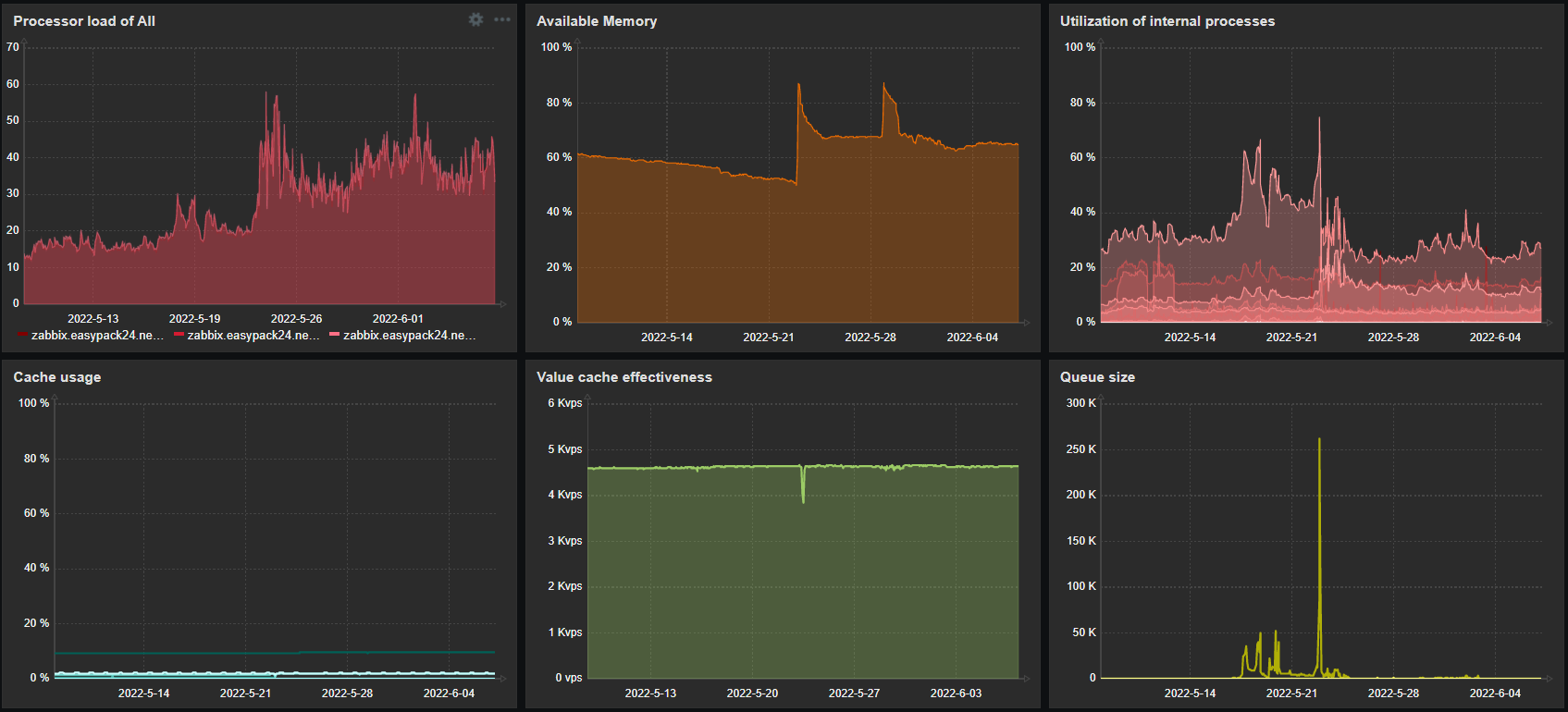Click the Queue size widget title
The width and height of the screenshot is (1568, 712).
[x=1097, y=377]
